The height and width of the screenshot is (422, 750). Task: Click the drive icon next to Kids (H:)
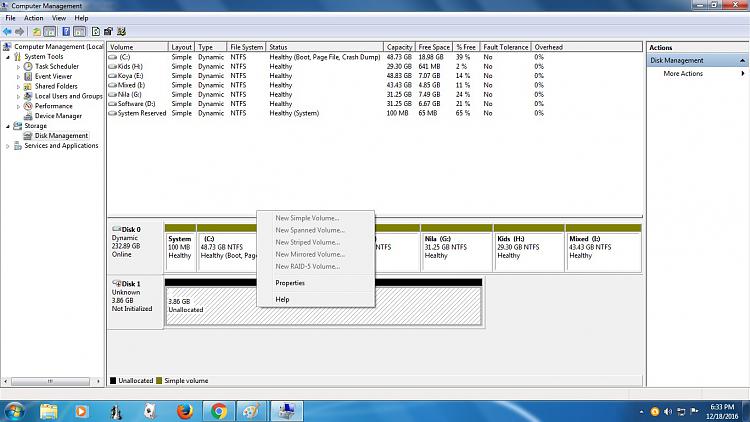[x=112, y=67]
